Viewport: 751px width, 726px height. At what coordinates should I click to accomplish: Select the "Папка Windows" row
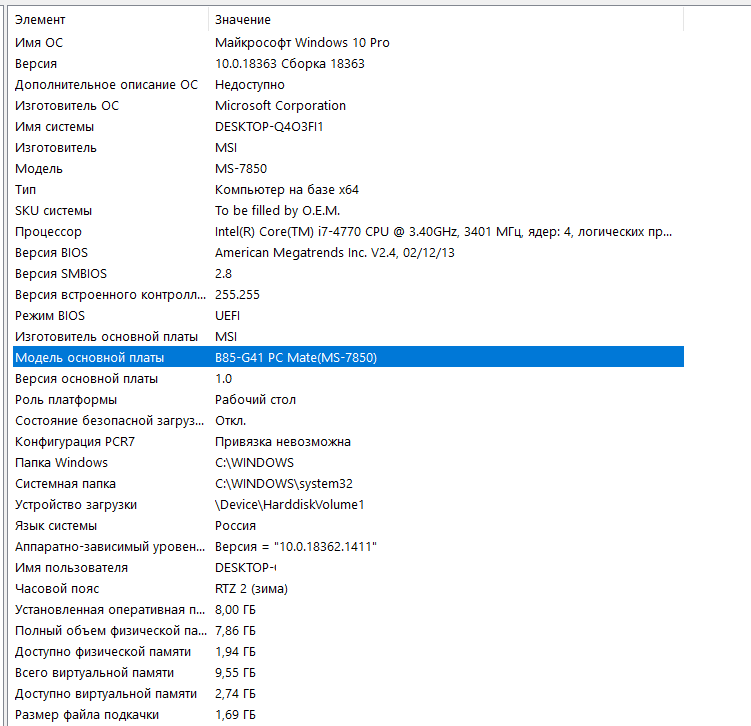[348, 463]
